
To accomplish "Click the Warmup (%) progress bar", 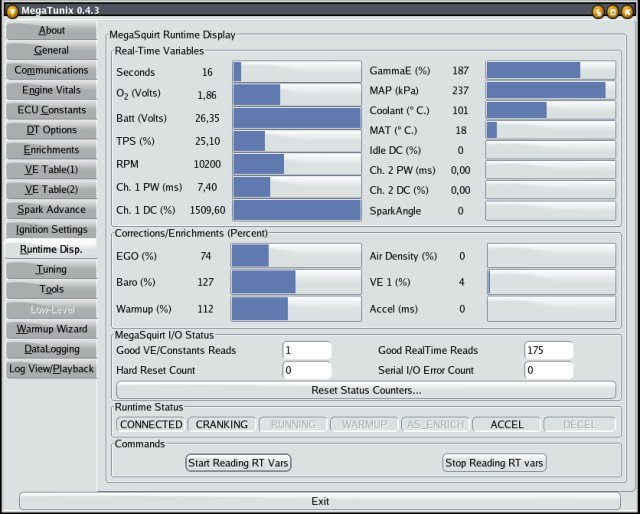I will pos(296,309).
